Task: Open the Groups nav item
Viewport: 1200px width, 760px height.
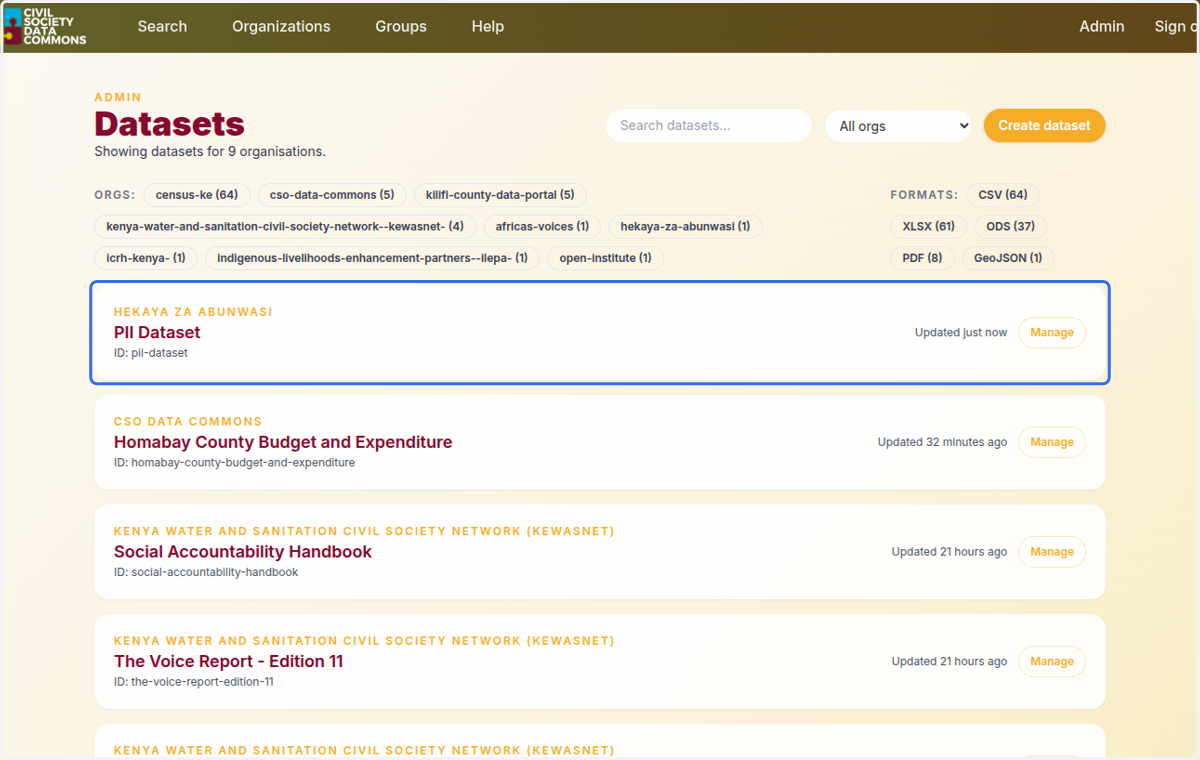Action: pyautogui.click(x=401, y=27)
